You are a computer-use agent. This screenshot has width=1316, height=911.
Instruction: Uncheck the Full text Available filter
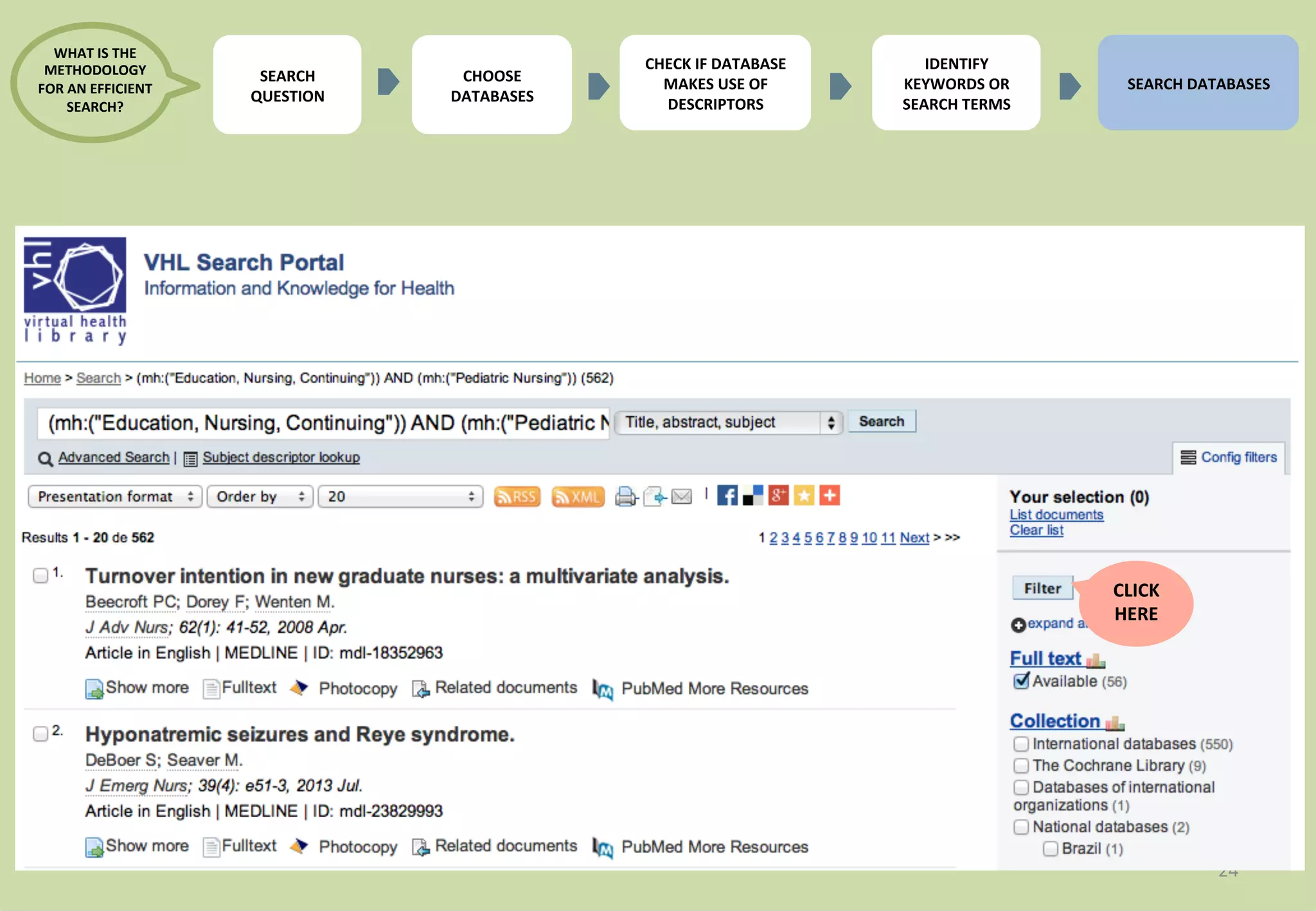coord(1021,681)
